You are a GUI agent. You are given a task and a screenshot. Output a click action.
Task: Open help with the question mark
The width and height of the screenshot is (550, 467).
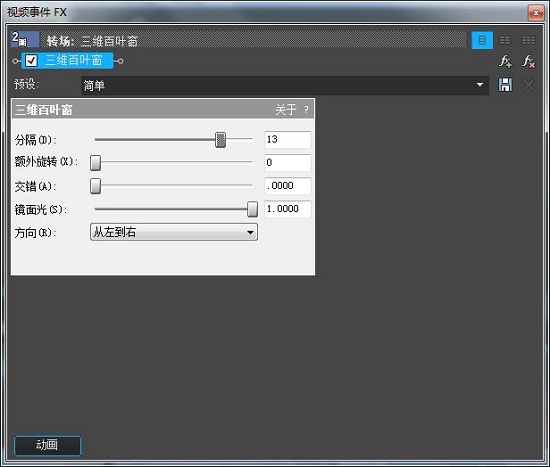click(306, 110)
